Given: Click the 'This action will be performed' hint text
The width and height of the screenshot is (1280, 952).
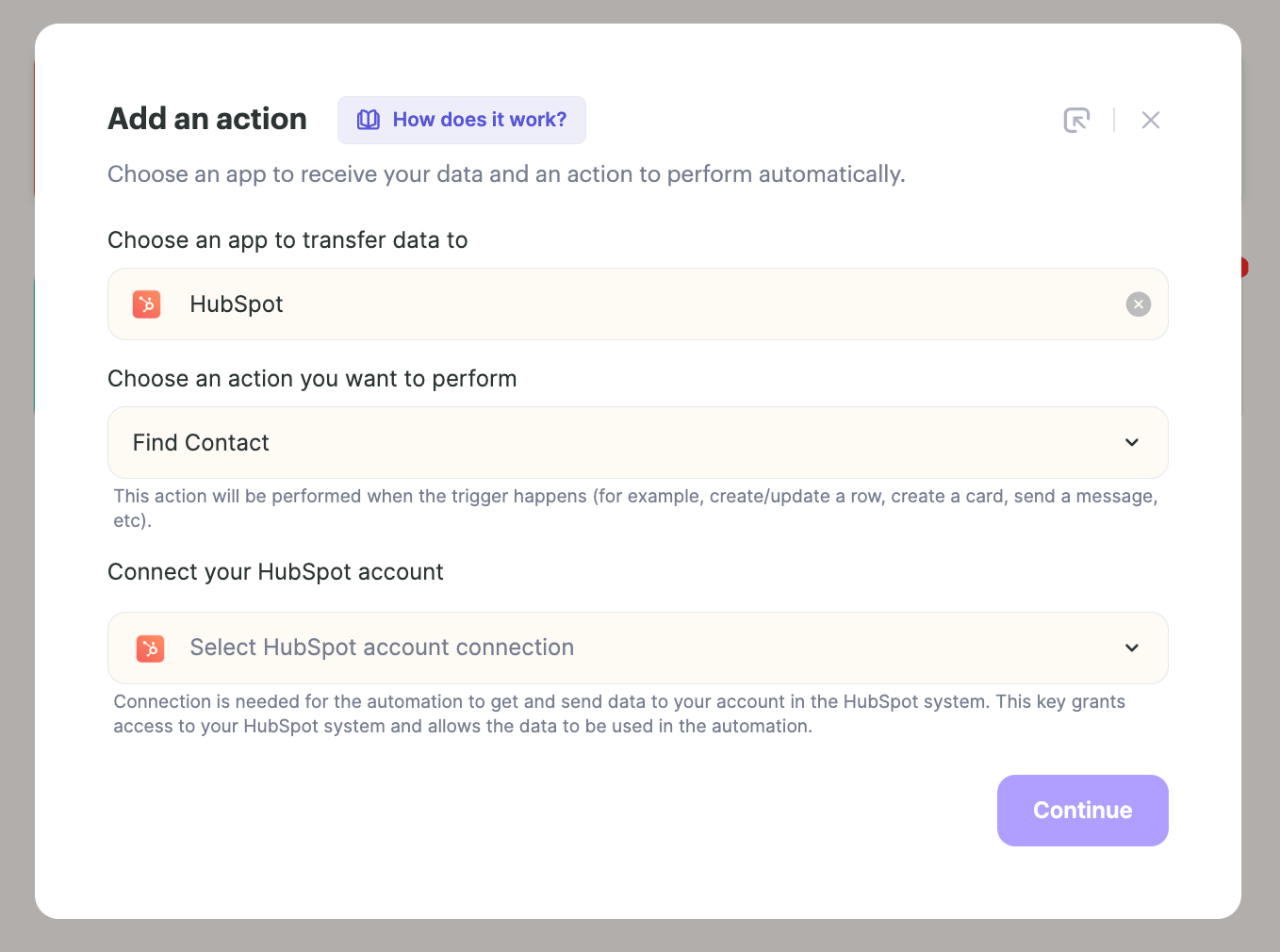Looking at the screenshot, I should click(635, 508).
